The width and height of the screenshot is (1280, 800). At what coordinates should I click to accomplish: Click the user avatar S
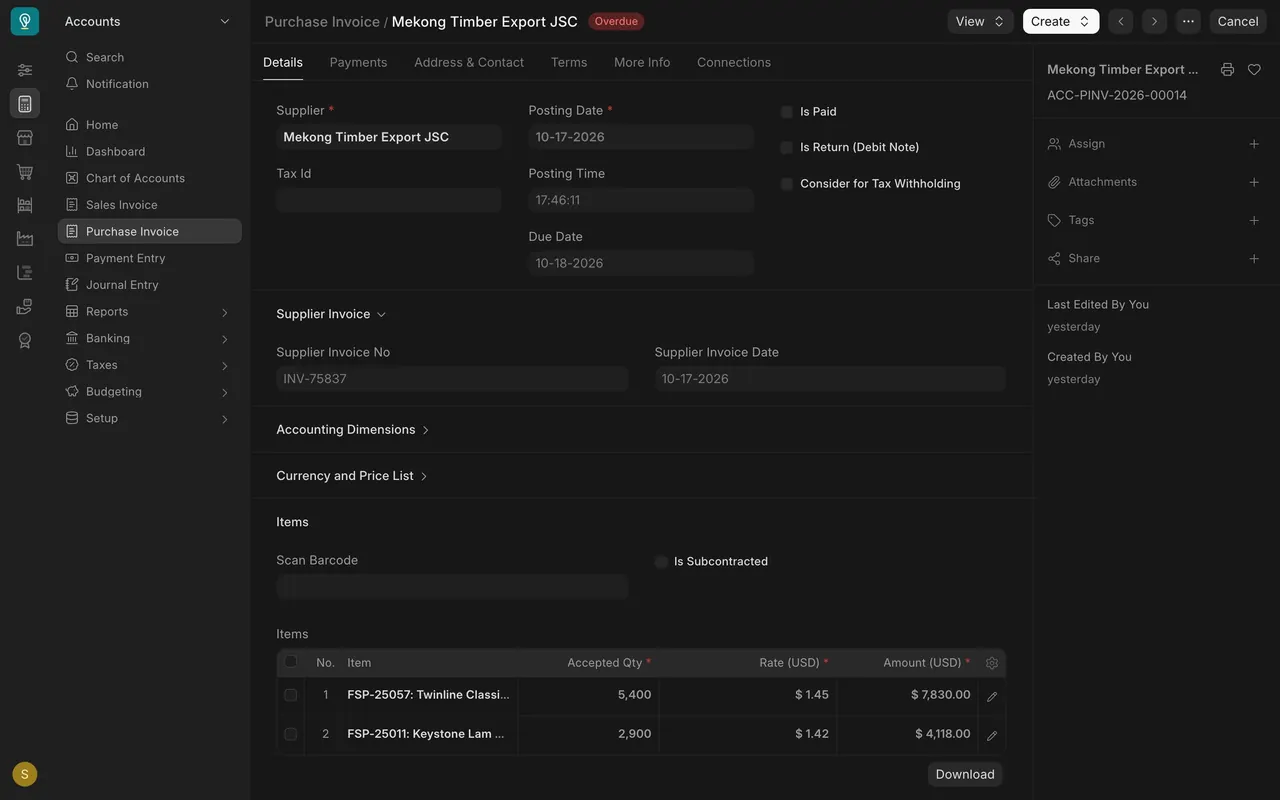coord(25,774)
